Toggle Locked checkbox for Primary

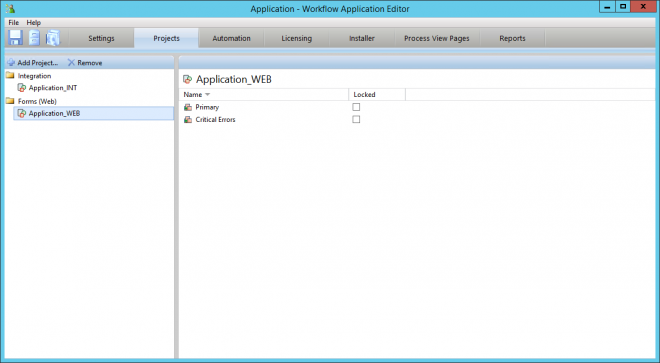(x=356, y=107)
